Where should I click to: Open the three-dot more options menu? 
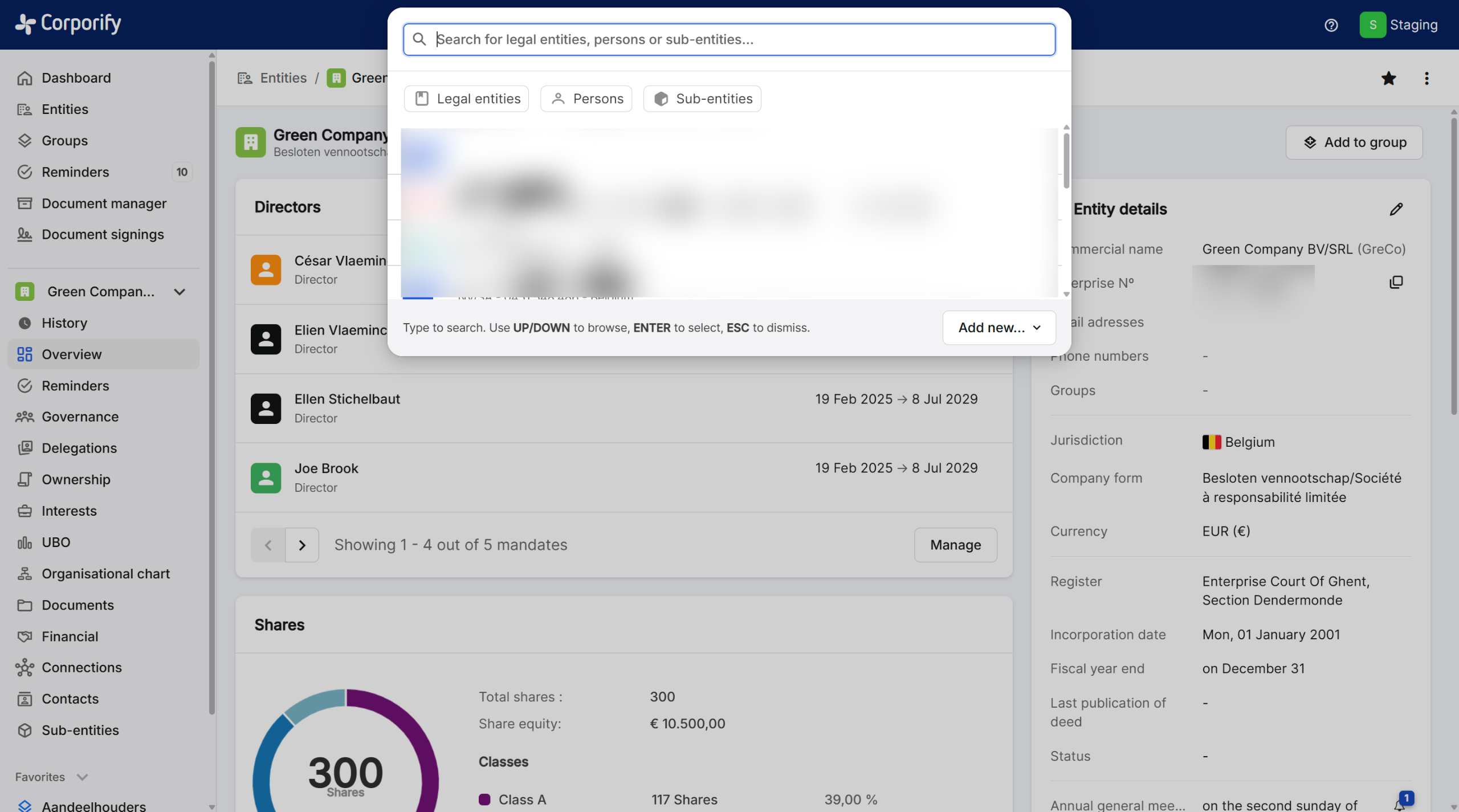point(1427,78)
